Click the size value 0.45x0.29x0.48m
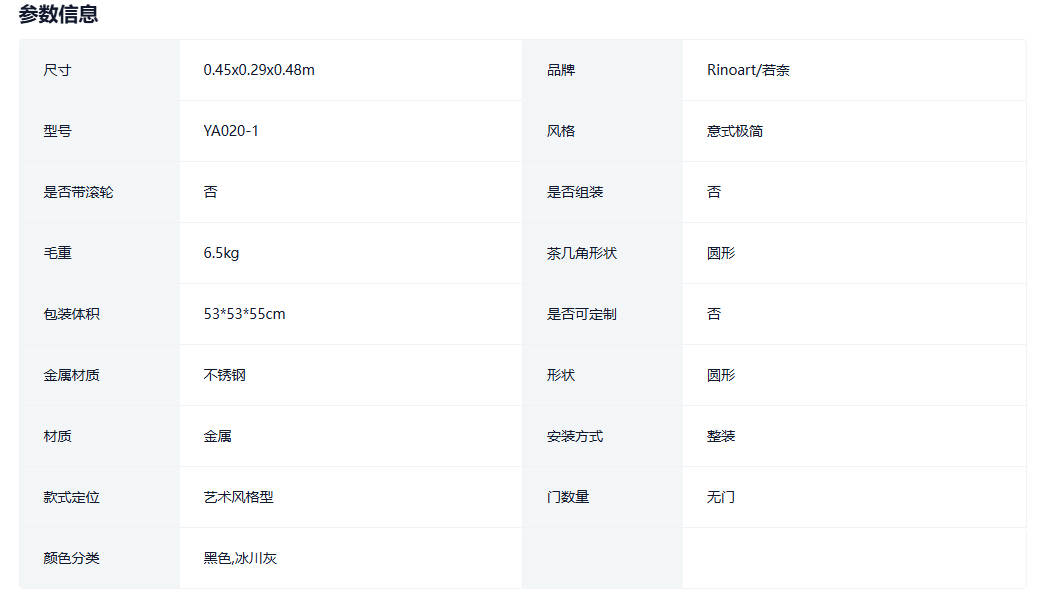Viewport: 1040px width, 600px height. [259, 70]
